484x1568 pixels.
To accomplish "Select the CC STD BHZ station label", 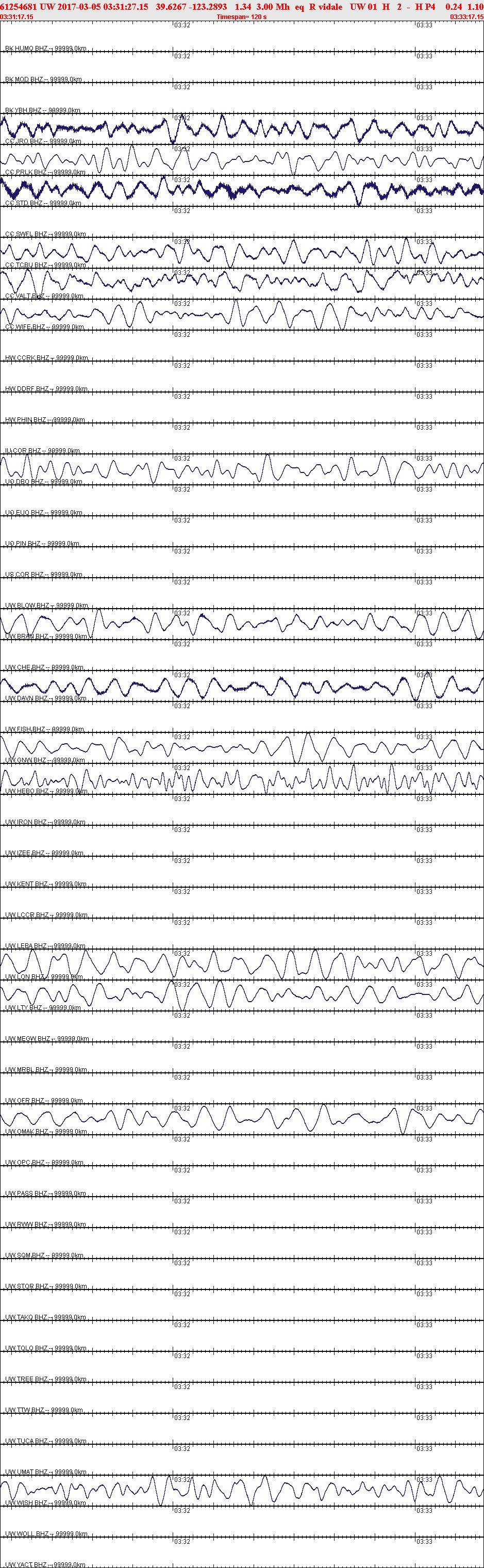I will [x=43, y=203].
